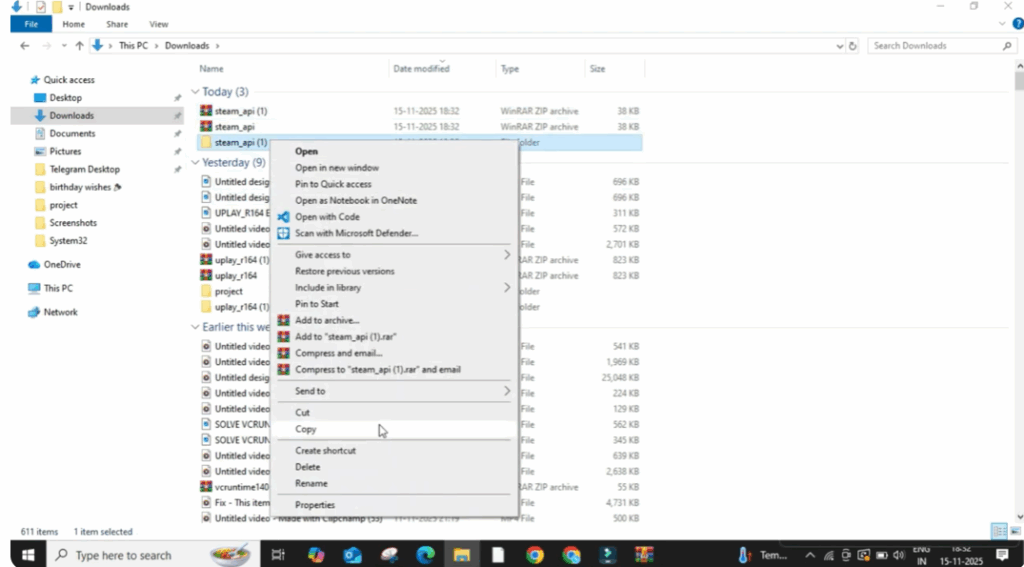Viewport: 1024px width, 567px height.
Task: Sort by Date modified column header
Action: (x=421, y=69)
